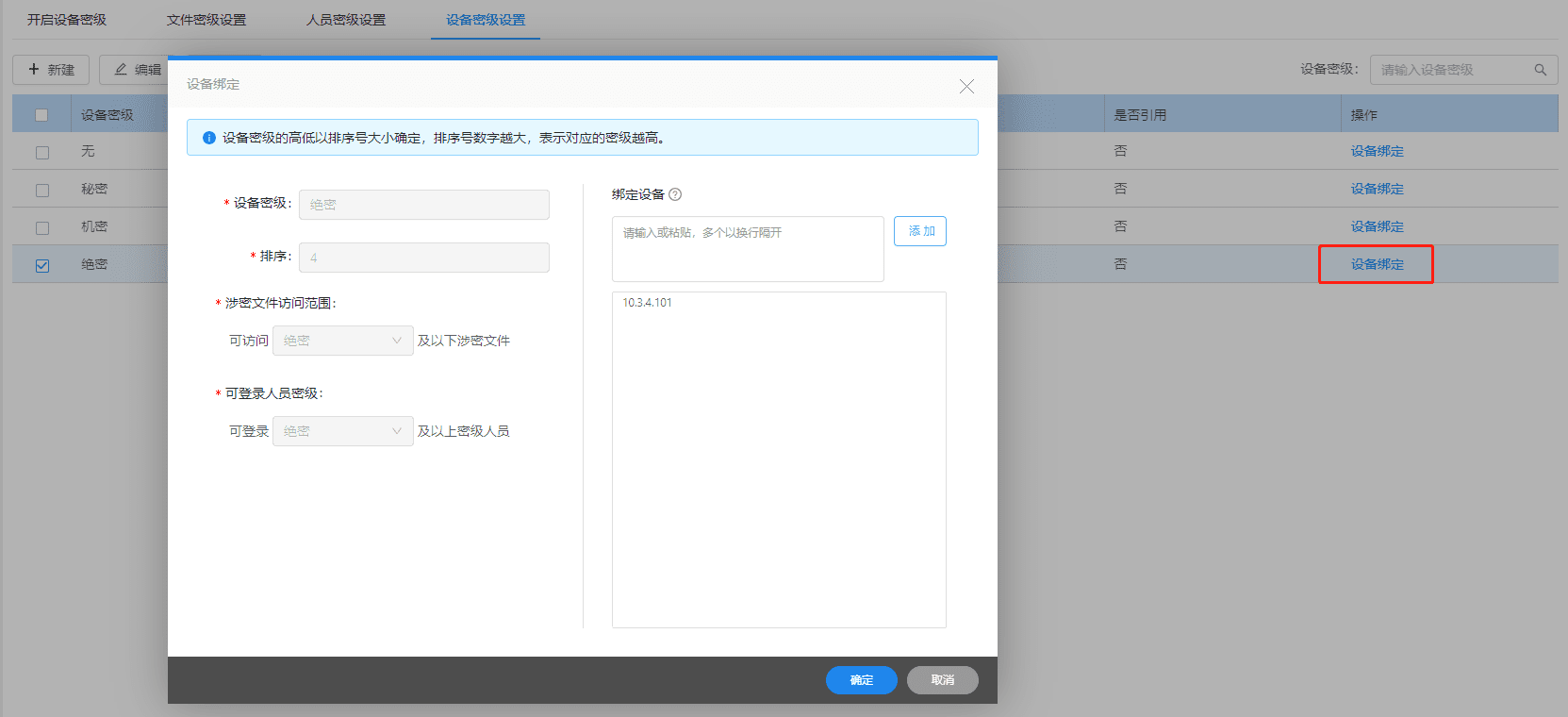Click the pencil icon of 编辑 button
Image resolution: width=1568 pixels, height=717 pixels.
121,69
